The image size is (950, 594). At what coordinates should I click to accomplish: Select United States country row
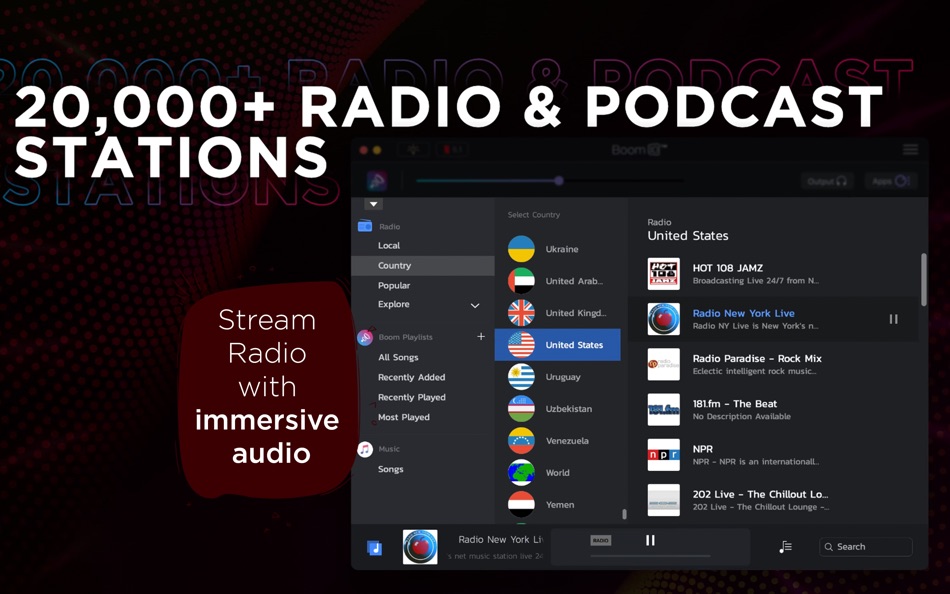pos(557,345)
